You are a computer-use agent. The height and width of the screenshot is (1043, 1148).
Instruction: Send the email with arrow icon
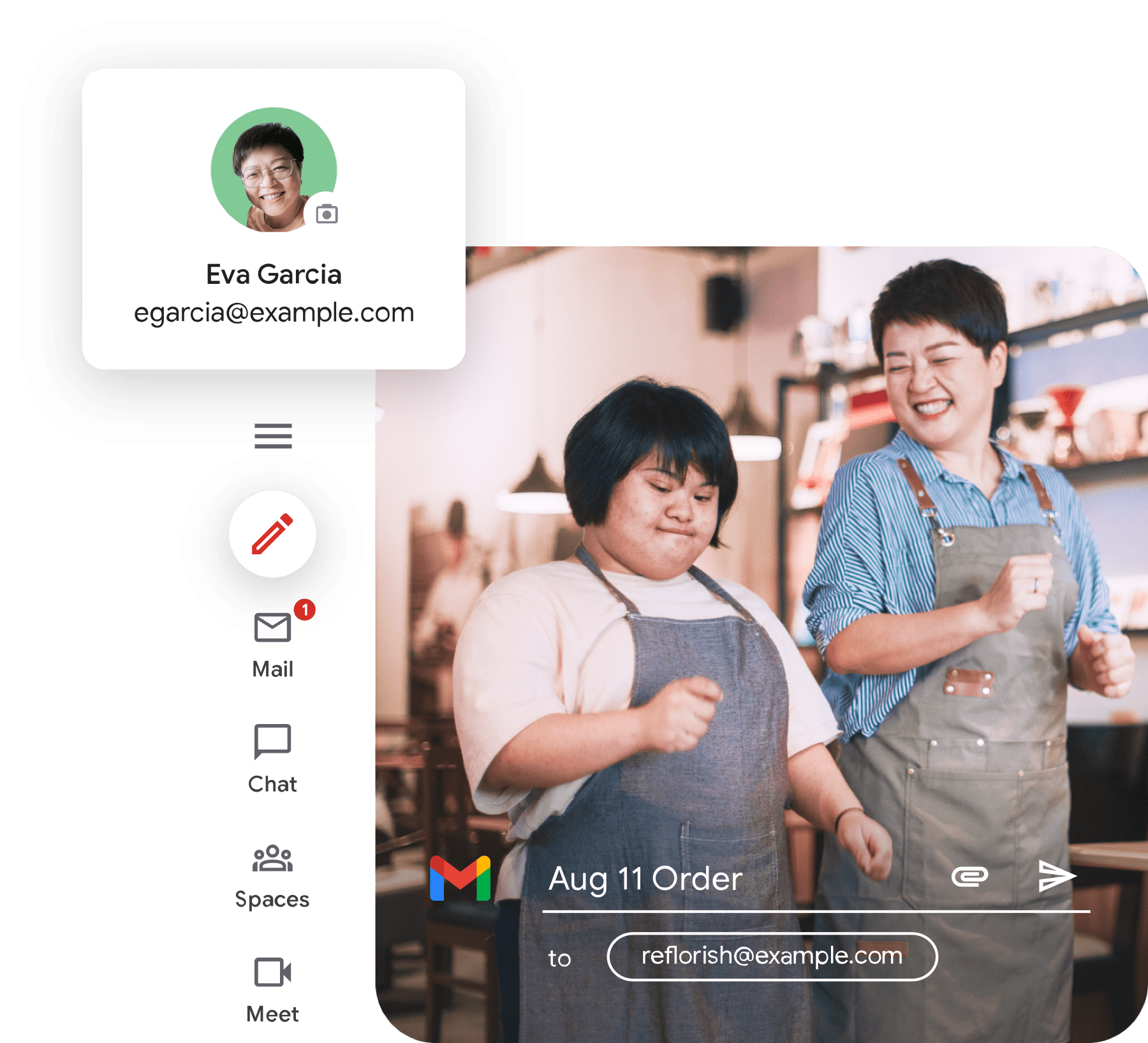click(x=1057, y=876)
